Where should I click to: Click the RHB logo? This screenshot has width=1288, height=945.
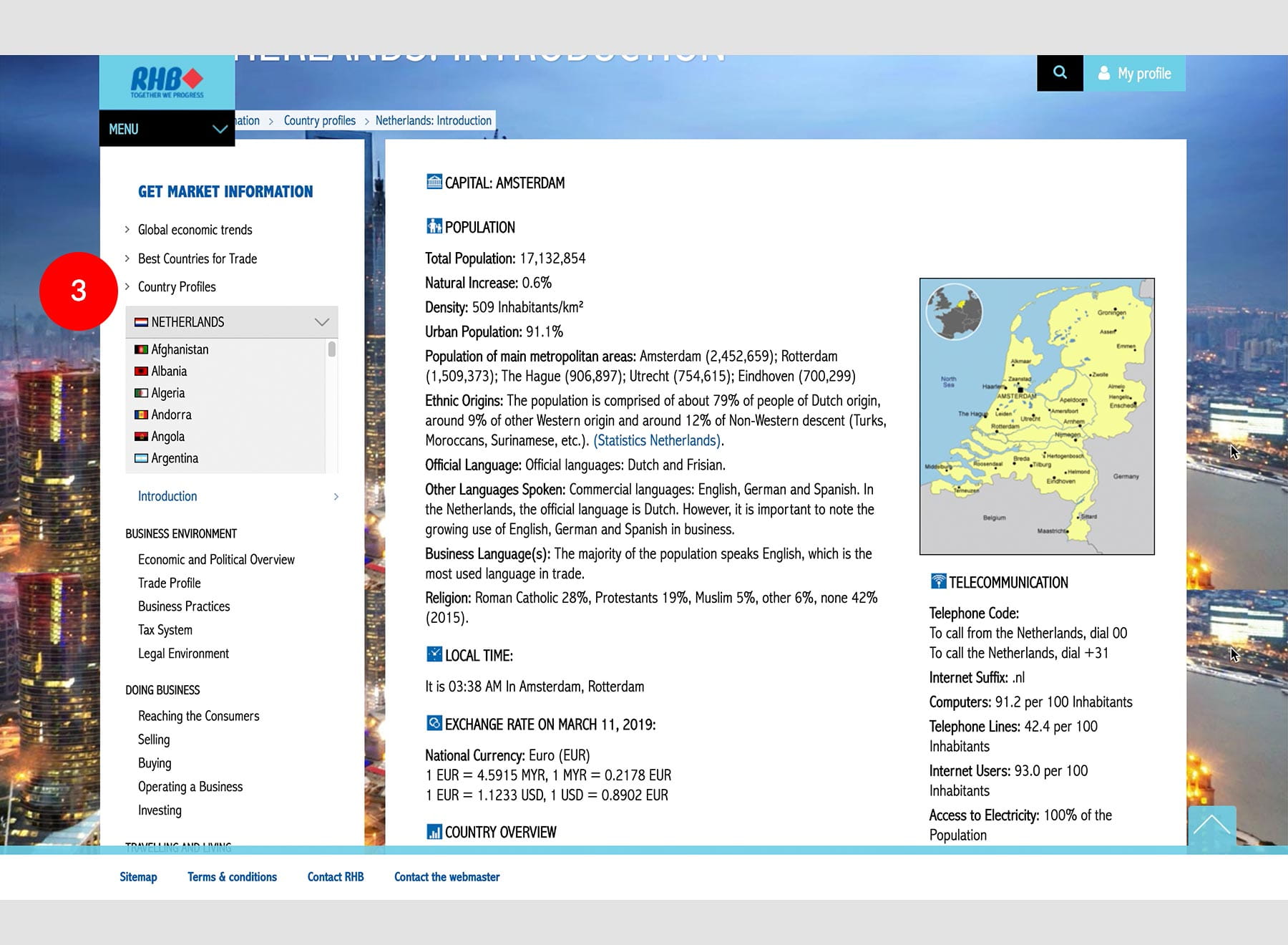(x=167, y=82)
